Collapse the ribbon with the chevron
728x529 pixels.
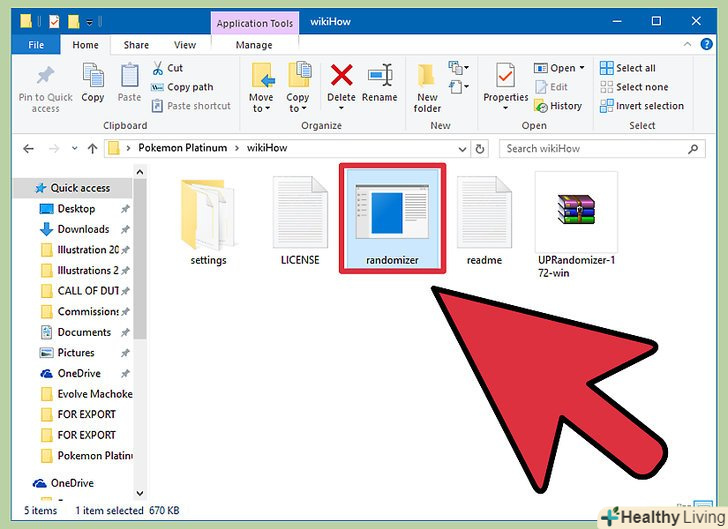tap(688, 44)
